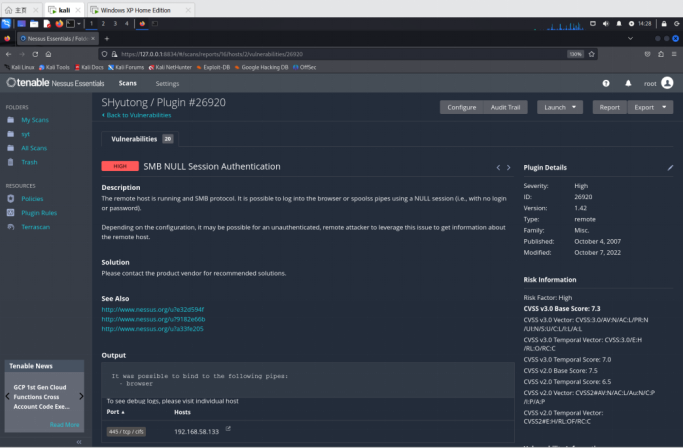Click the 445 / tcp / cifs port tag

126,431
